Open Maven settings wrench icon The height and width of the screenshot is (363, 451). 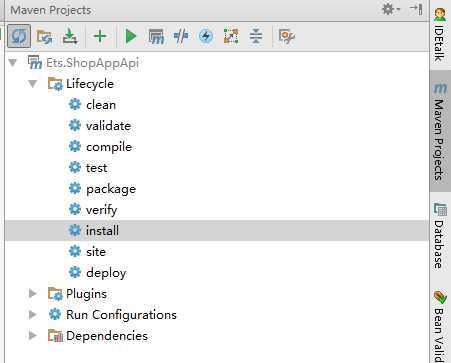click(287, 36)
